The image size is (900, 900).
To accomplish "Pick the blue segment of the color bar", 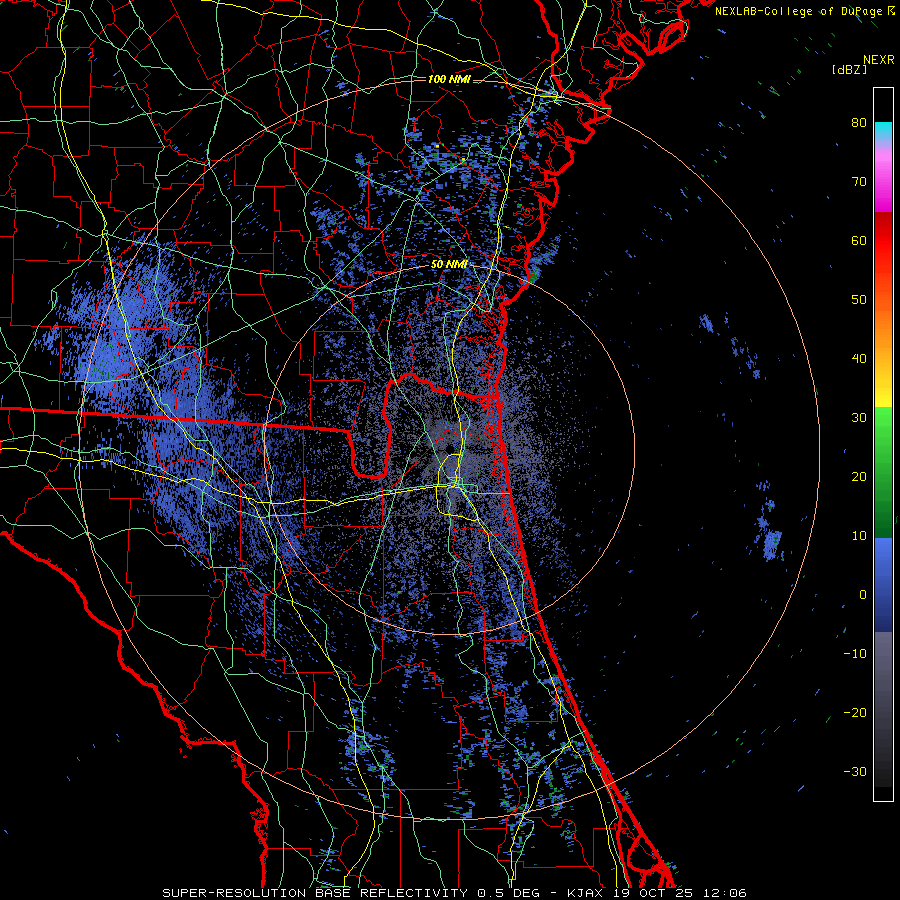I will coord(883,584).
